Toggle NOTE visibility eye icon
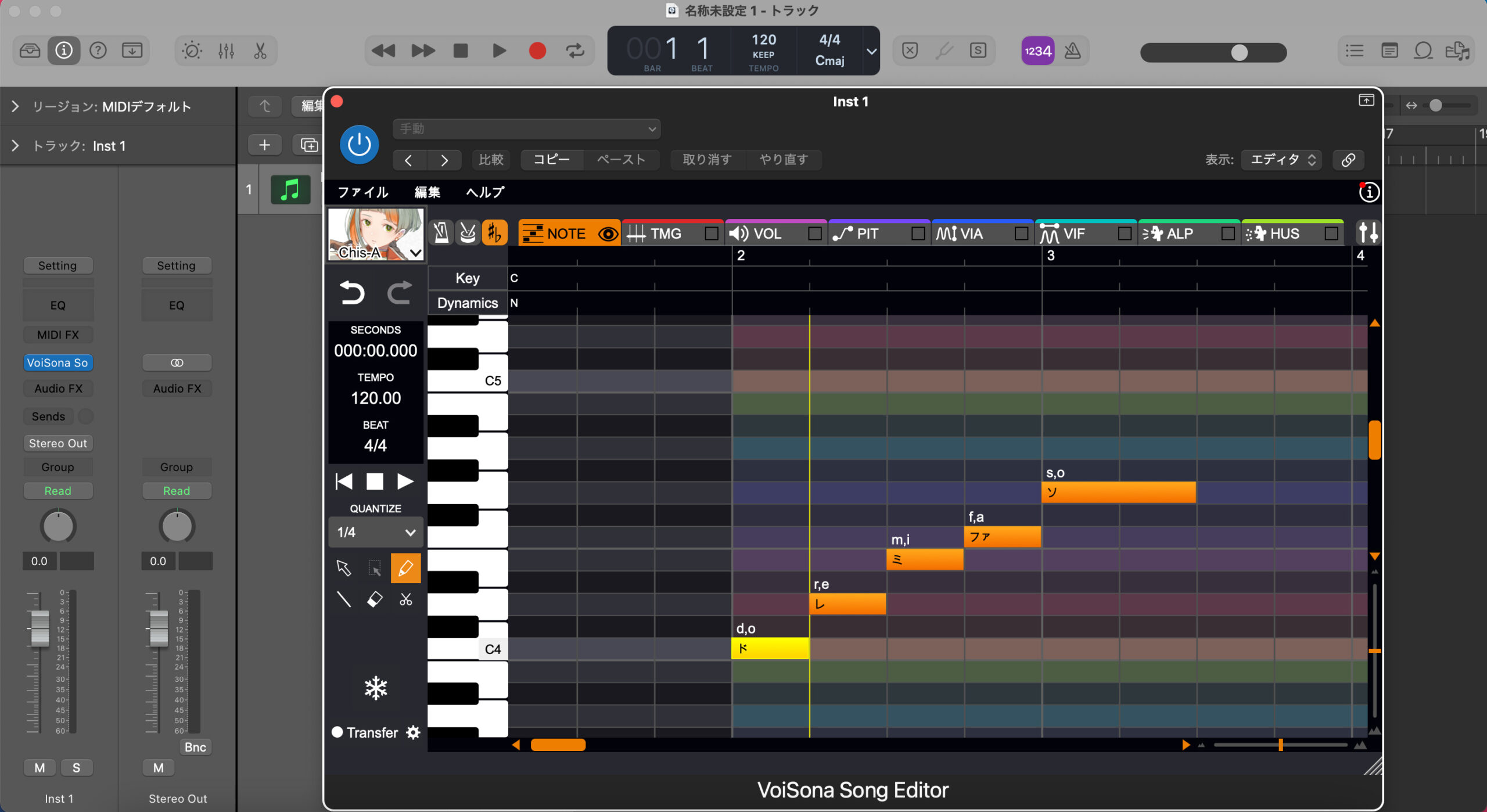The height and width of the screenshot is (812, 1487). click(608, 233)
